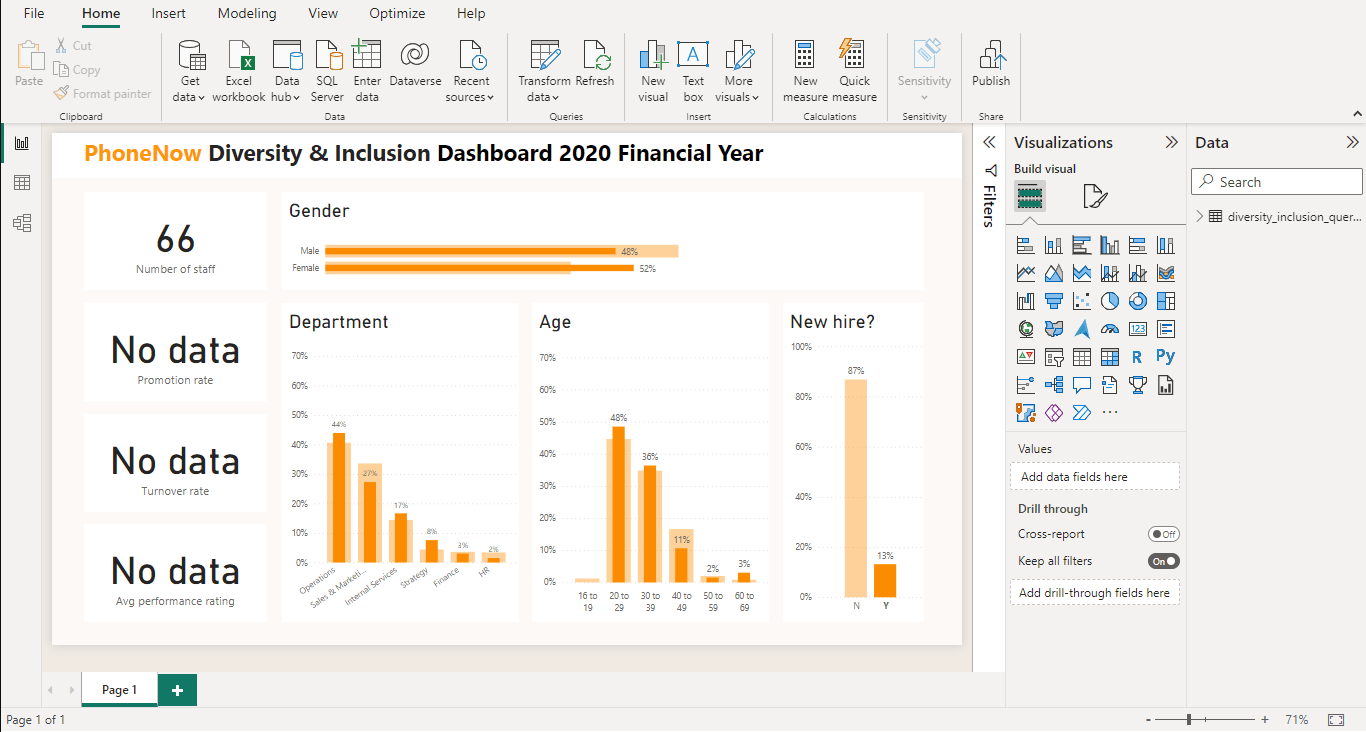Add the Azure map visual

1082,329
